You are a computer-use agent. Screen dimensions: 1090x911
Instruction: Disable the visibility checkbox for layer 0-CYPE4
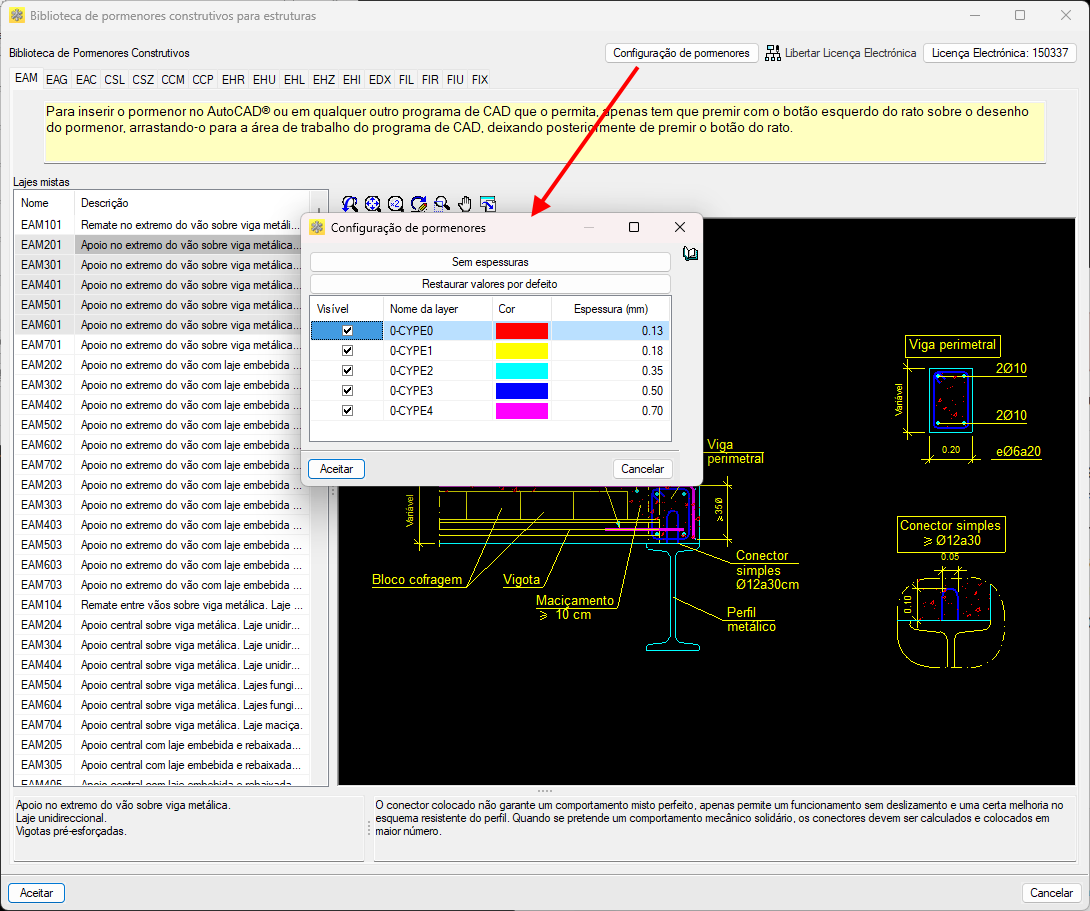[x=347, y=411]
